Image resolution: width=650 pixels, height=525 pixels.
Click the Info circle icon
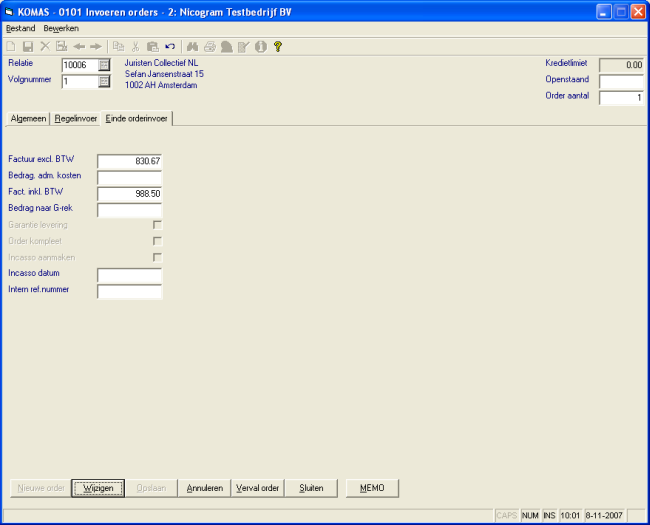point(261,46)
